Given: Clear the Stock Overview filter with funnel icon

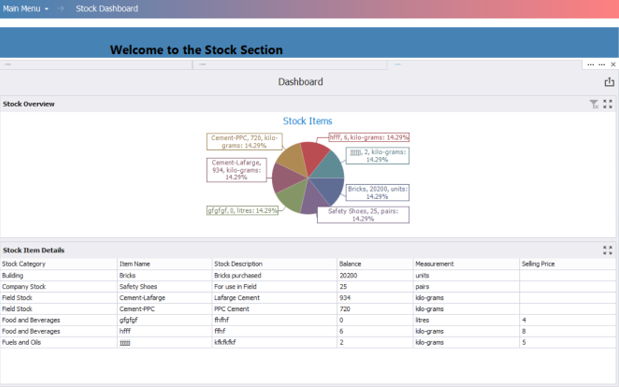Looking at the screenshot, I should point(594,104).
